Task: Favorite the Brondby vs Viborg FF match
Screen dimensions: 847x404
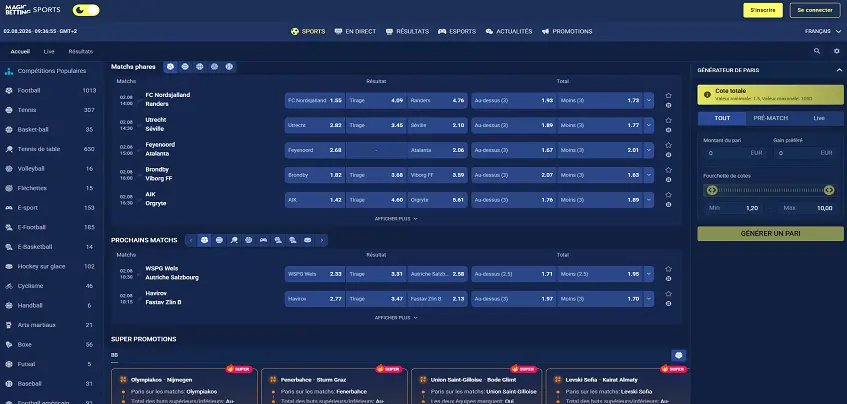Action: click(x=668, y=170)
